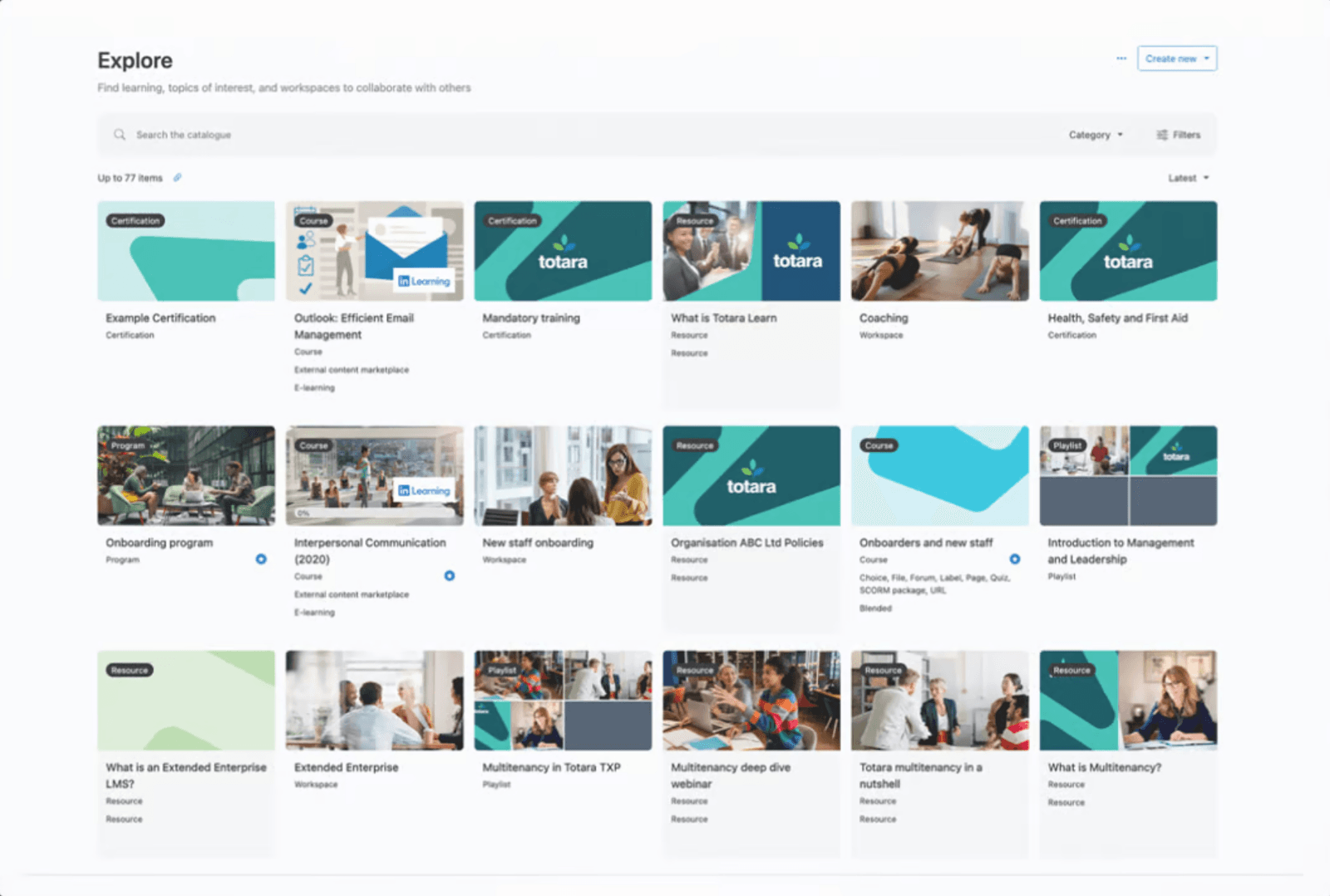Select the Course pill on Outlook email course
Screen dimensions: 1330x896
pyautogui.click(x=313, y=220)
